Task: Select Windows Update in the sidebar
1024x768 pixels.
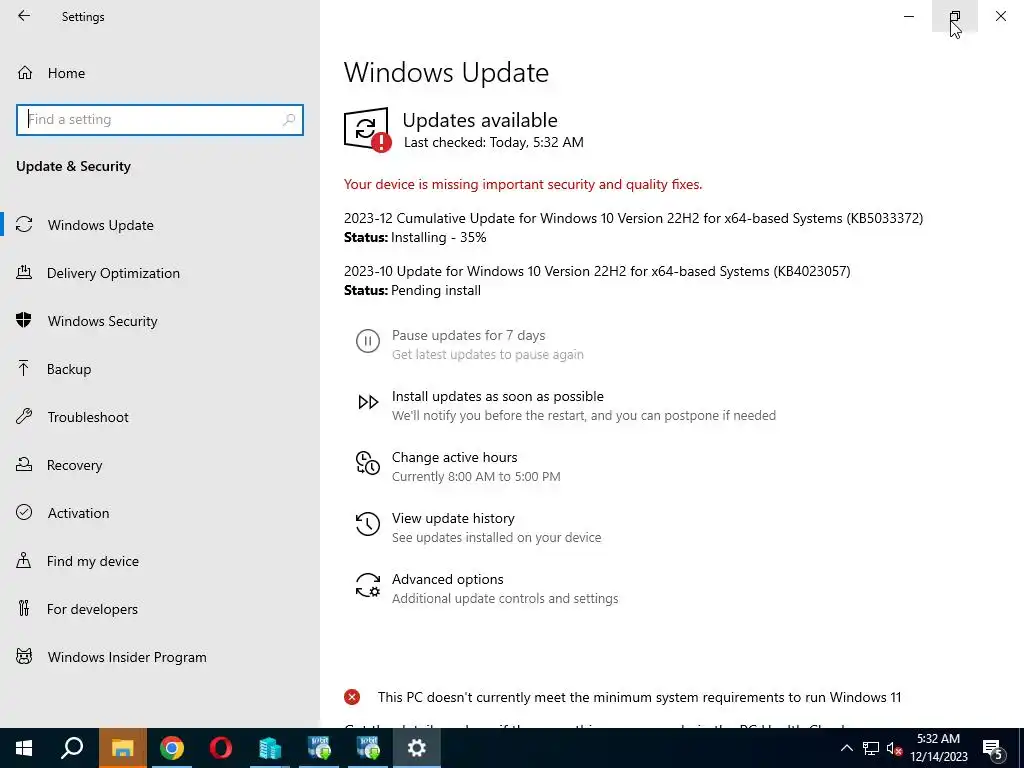Action: tap(101, 225)
